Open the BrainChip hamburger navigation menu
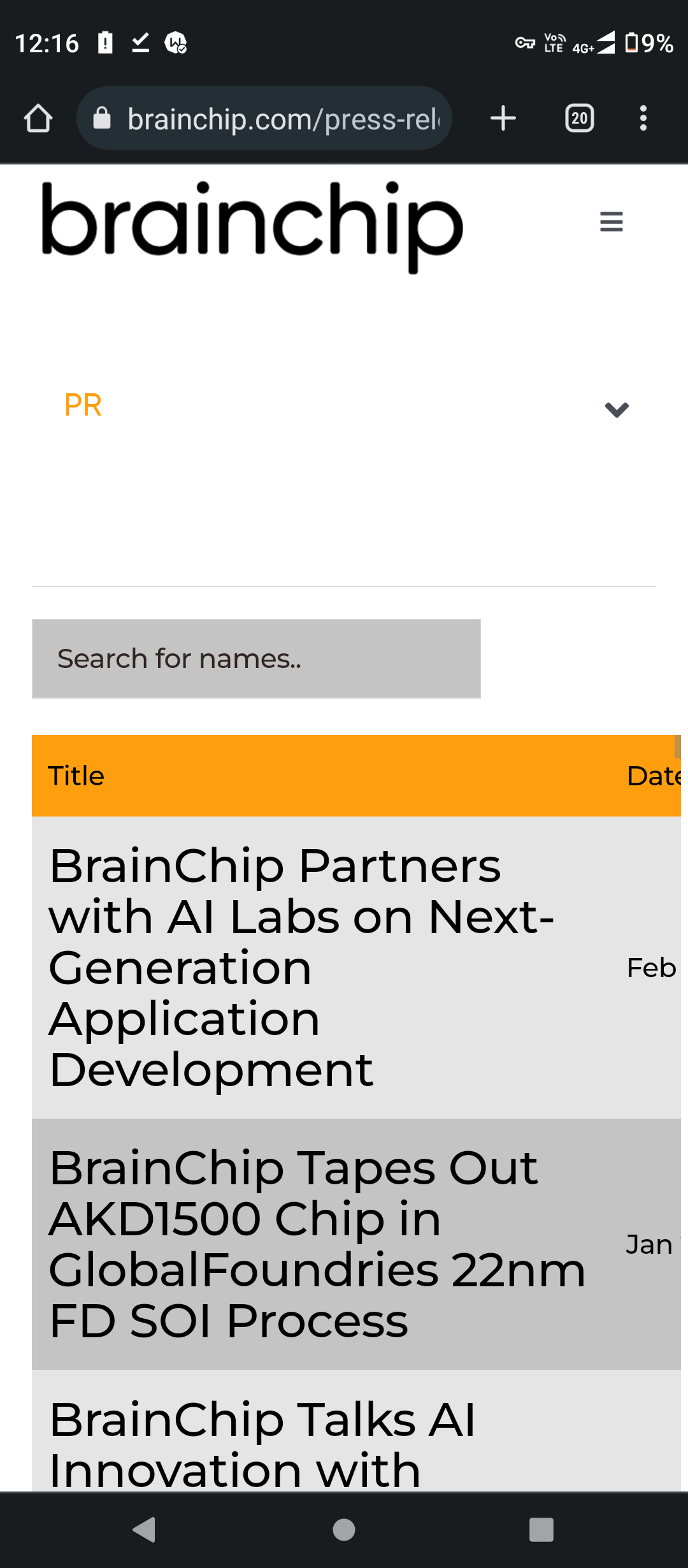This screenshot has width=688, height=1568. pos(612,222)
